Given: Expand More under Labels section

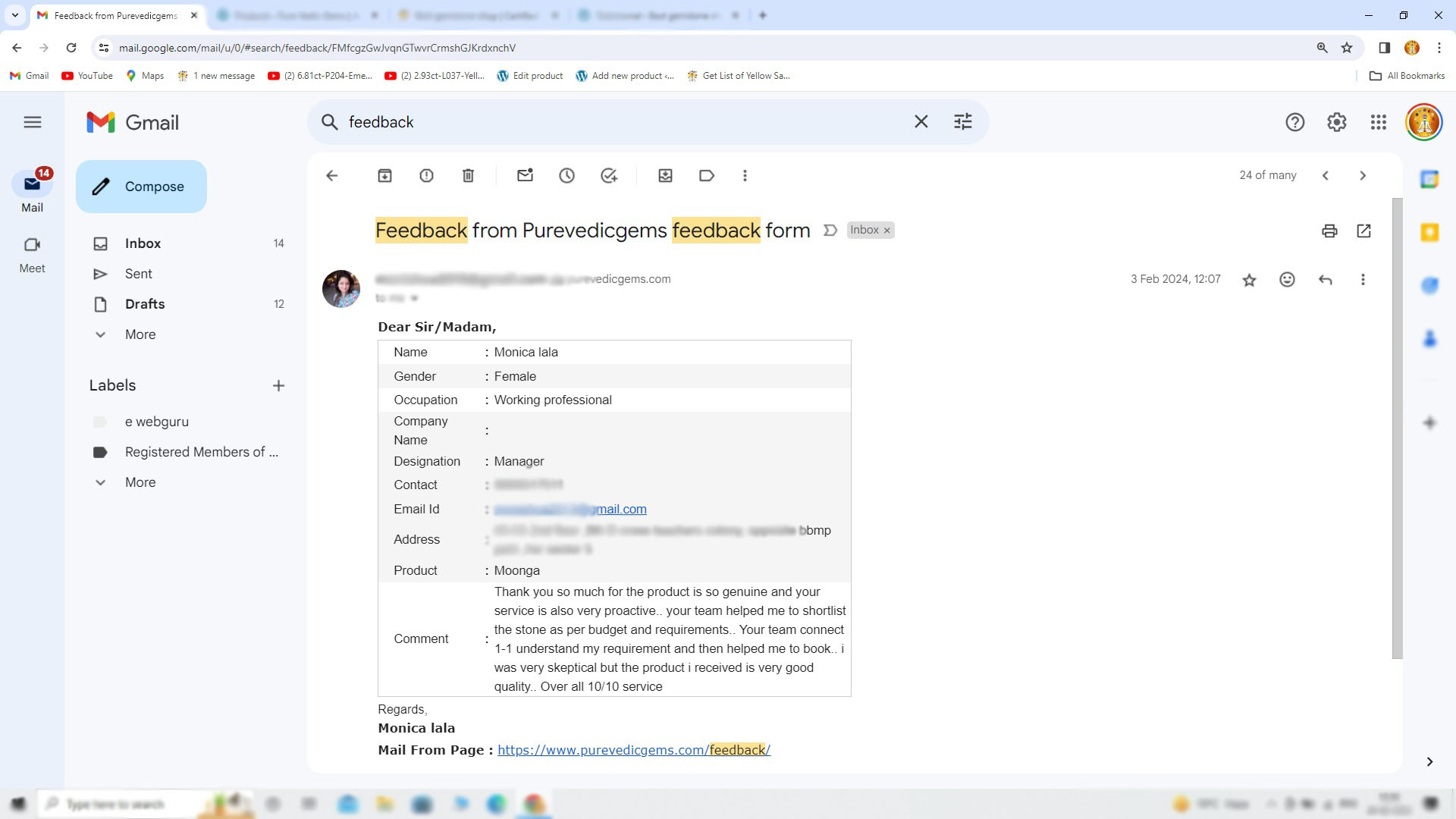Looking at the screenshot, I should (x=140, y=482).
